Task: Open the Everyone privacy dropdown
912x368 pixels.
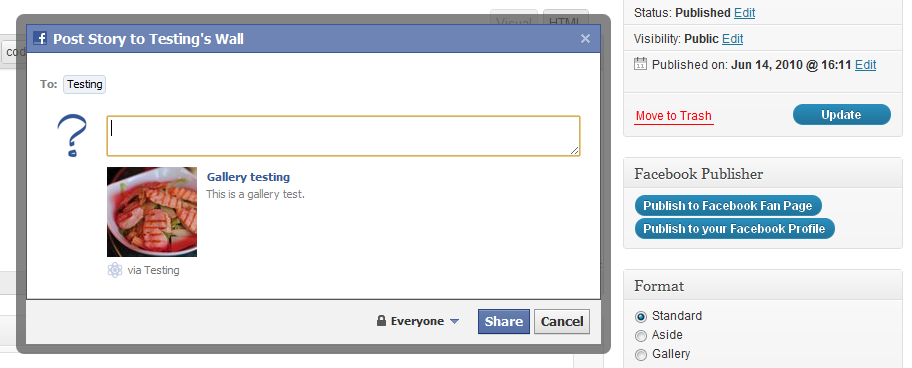Action: pyautogui.click(x=418, y=321)
